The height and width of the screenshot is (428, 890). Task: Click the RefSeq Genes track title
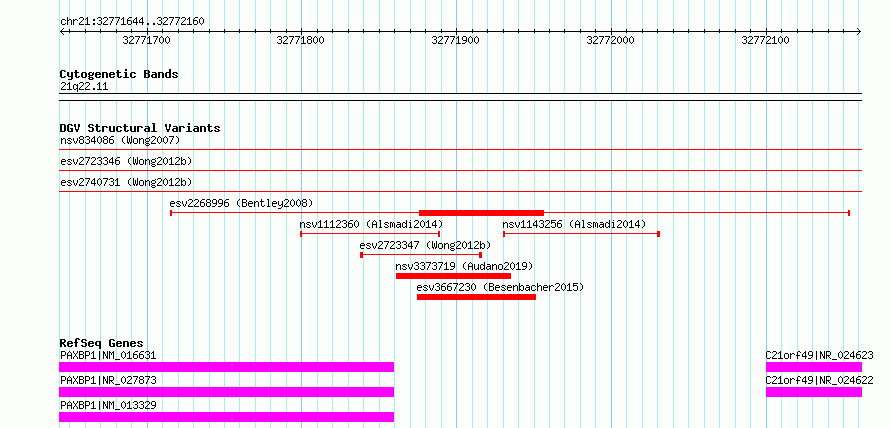point(102,343)
